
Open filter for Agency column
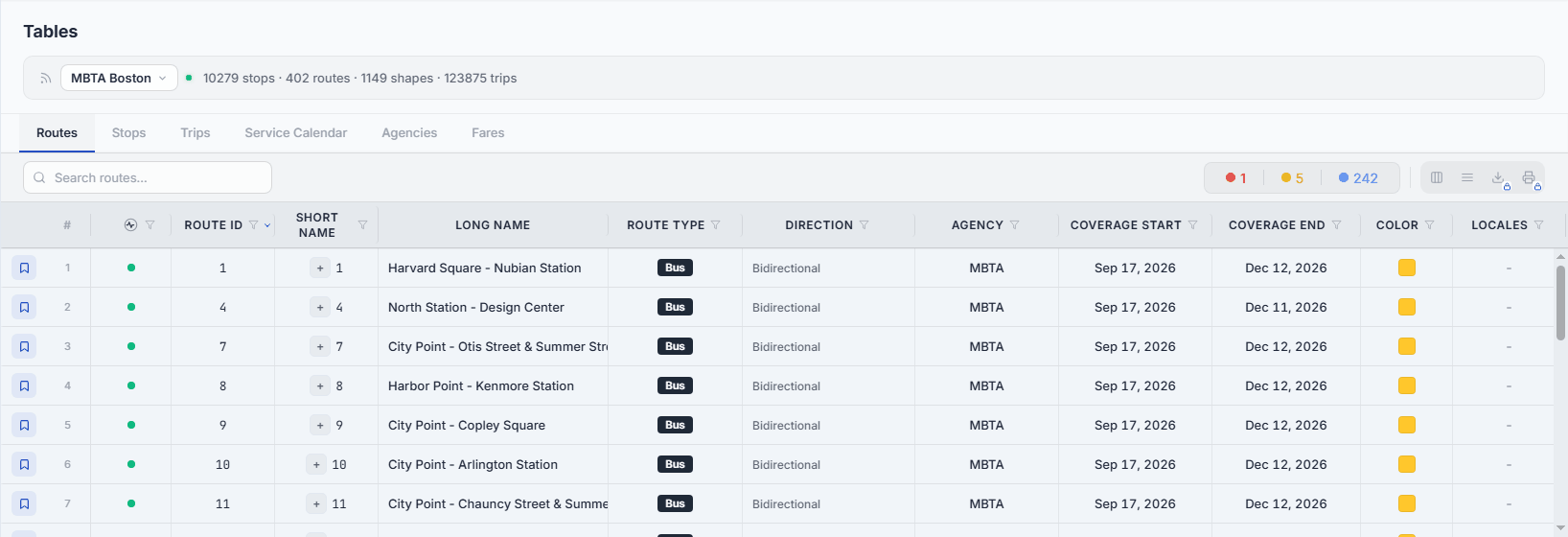(x=1014, y=225)
